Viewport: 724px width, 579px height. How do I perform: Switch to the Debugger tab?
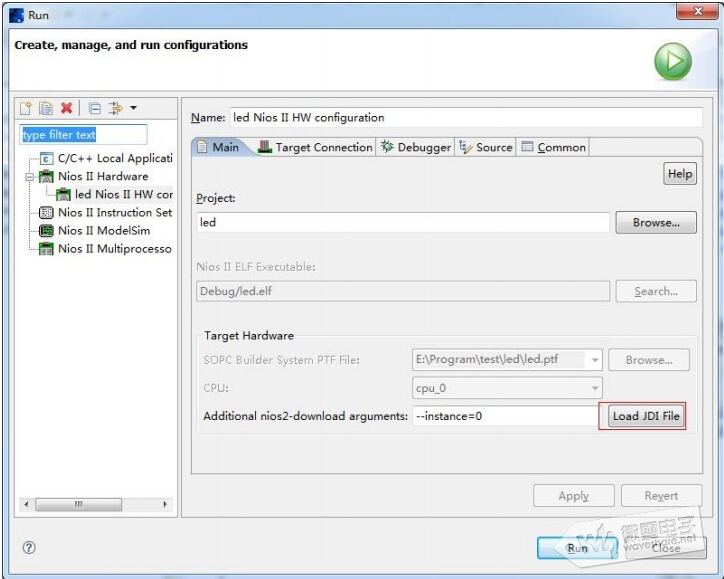[x=416, y=147]
